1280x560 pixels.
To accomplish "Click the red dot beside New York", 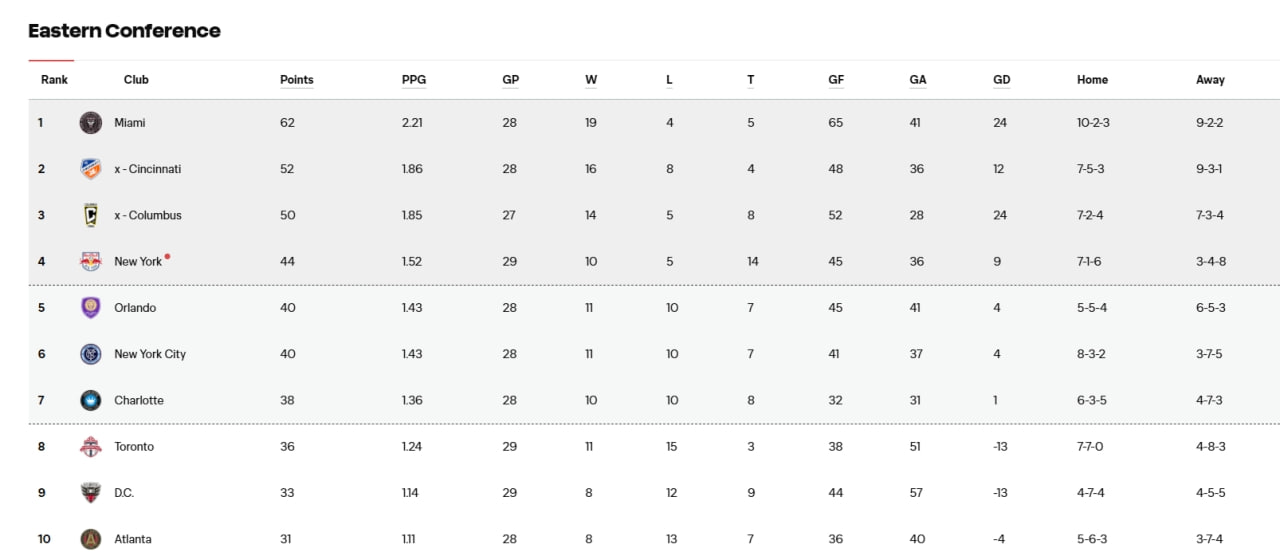I will (167, 256).
